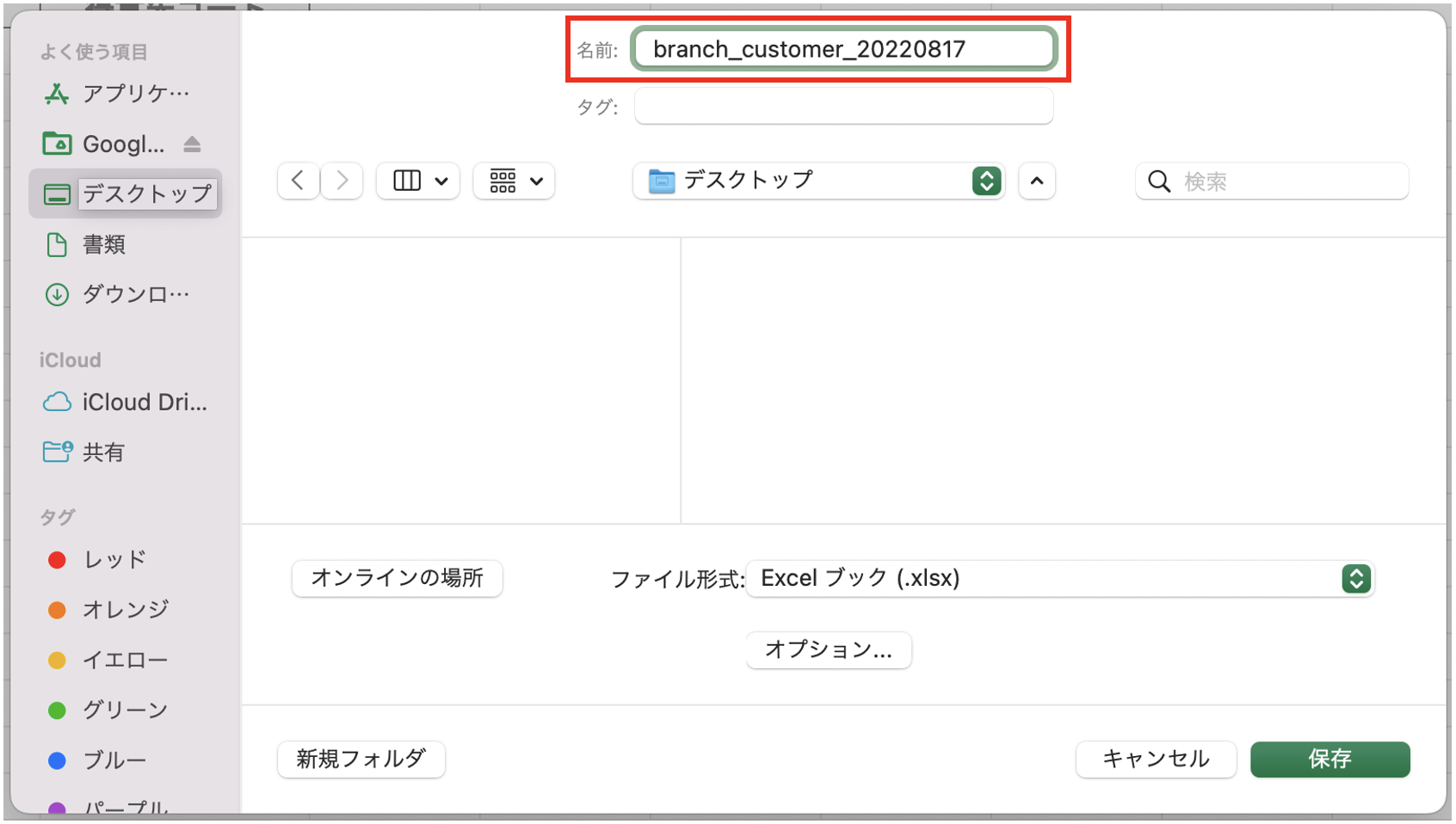This screenshot has width=1456, height=824.
Task: Select 共有 in the sidebar
Action: click(126, 452)
